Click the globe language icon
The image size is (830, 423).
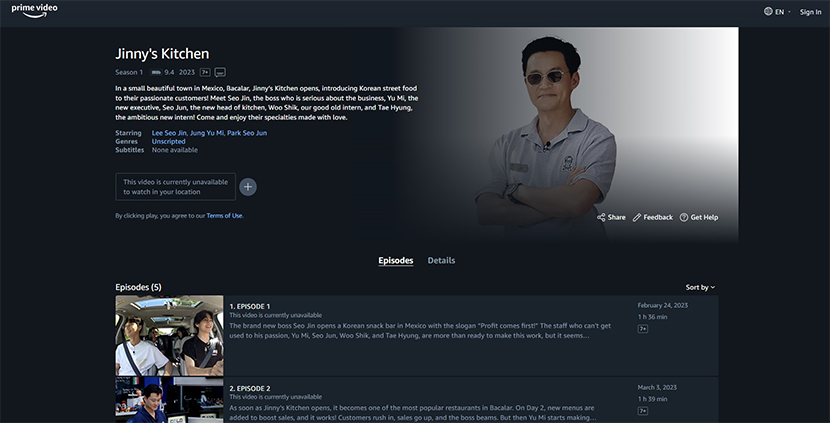click(768, 12)
